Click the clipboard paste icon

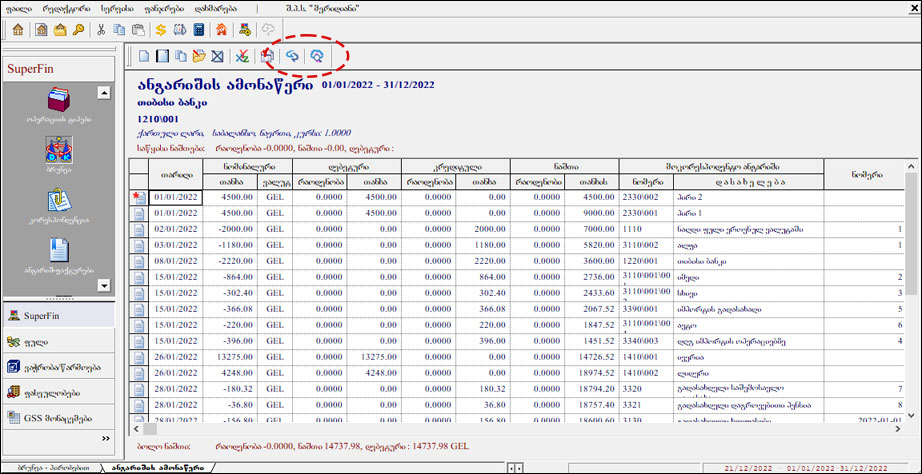click(138, 29)
